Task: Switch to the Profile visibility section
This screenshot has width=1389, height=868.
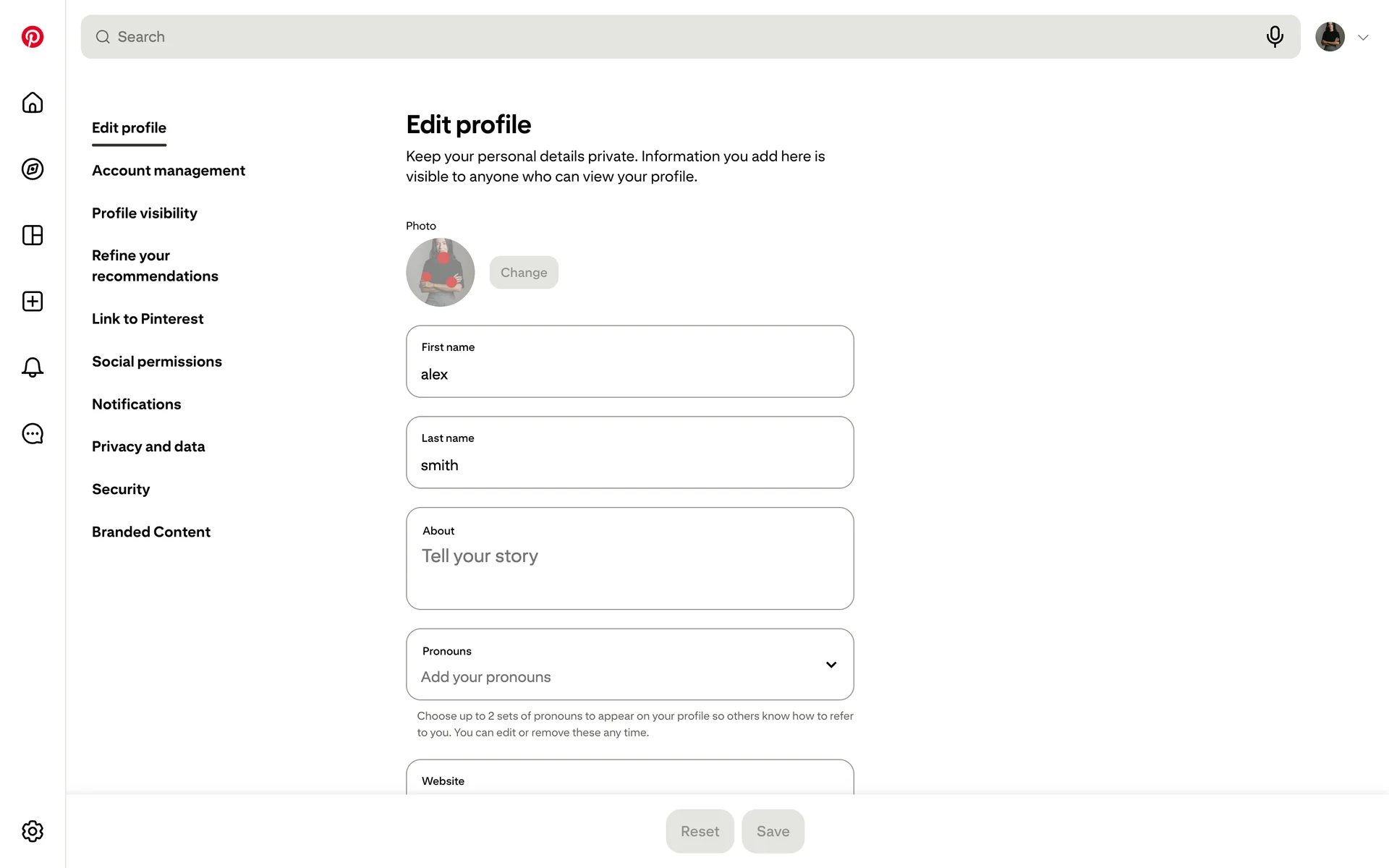Action: 145,213
